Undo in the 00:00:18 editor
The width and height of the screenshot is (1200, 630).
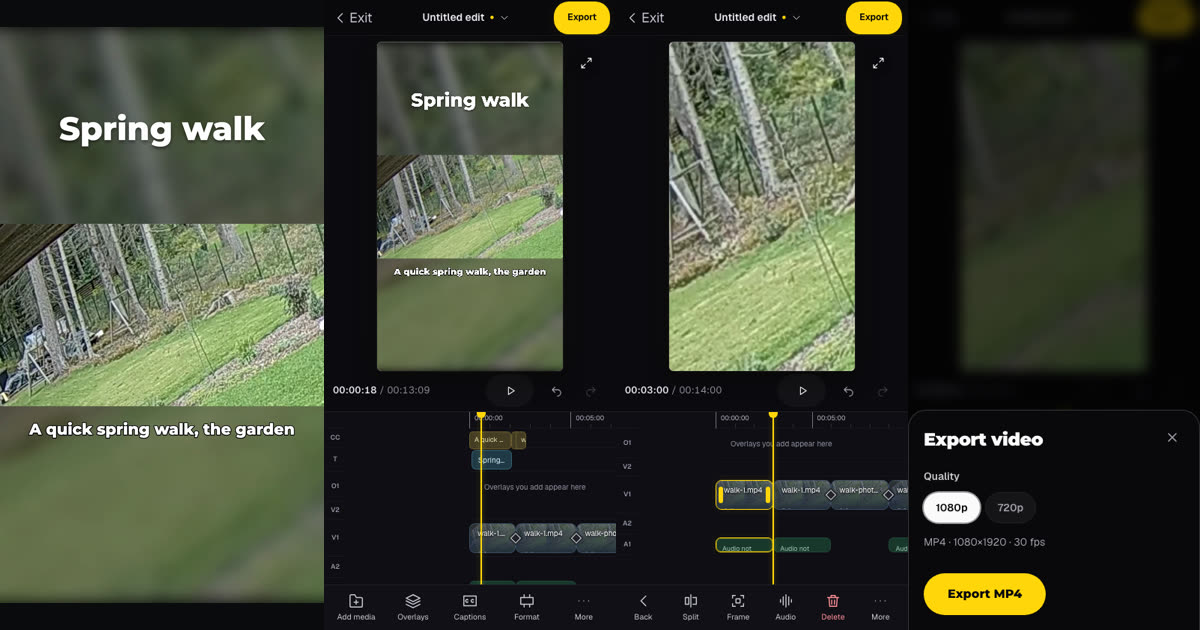pos(557,391)
